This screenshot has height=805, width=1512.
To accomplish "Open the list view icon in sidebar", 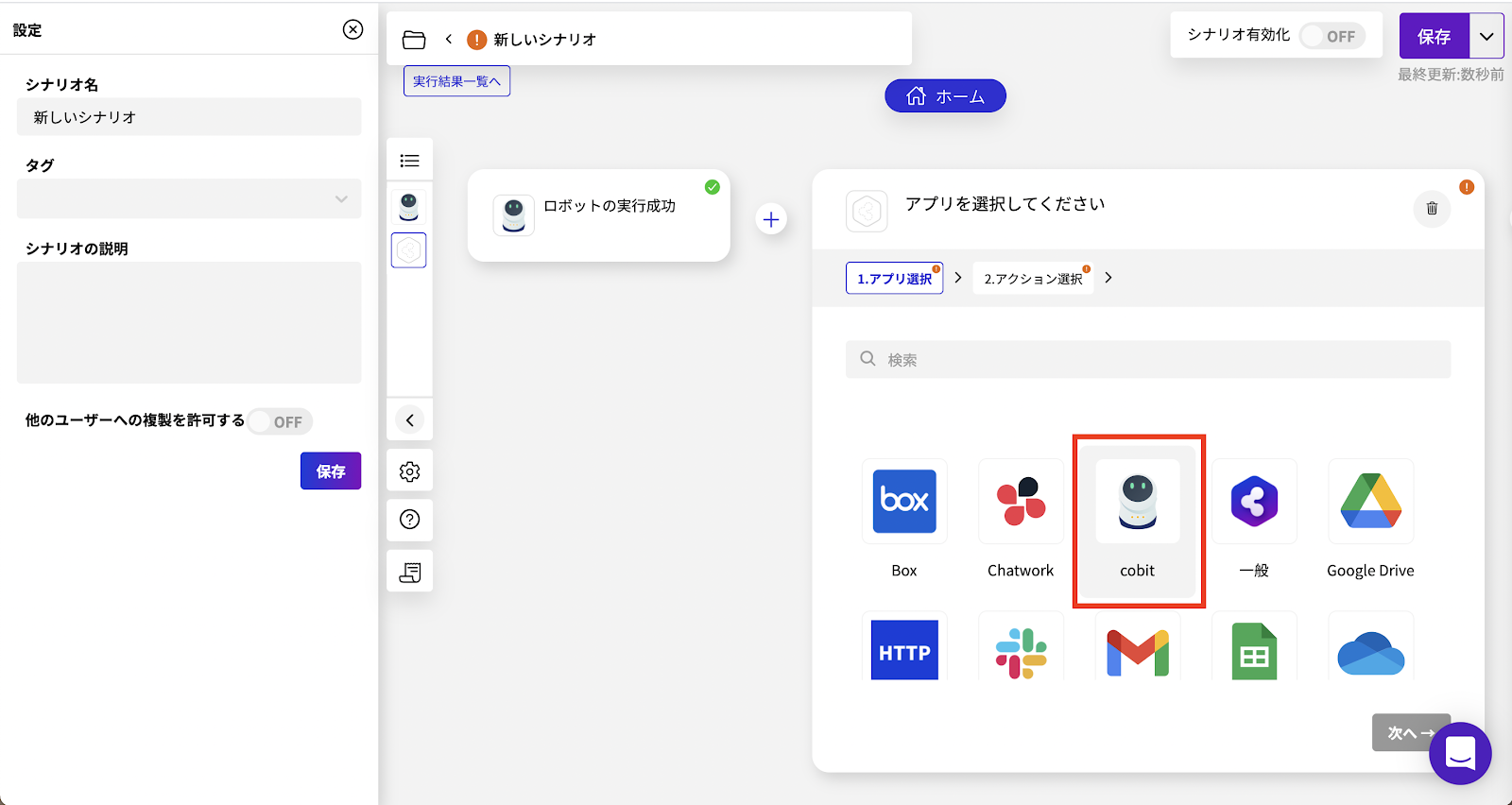I will coord(410,161).
